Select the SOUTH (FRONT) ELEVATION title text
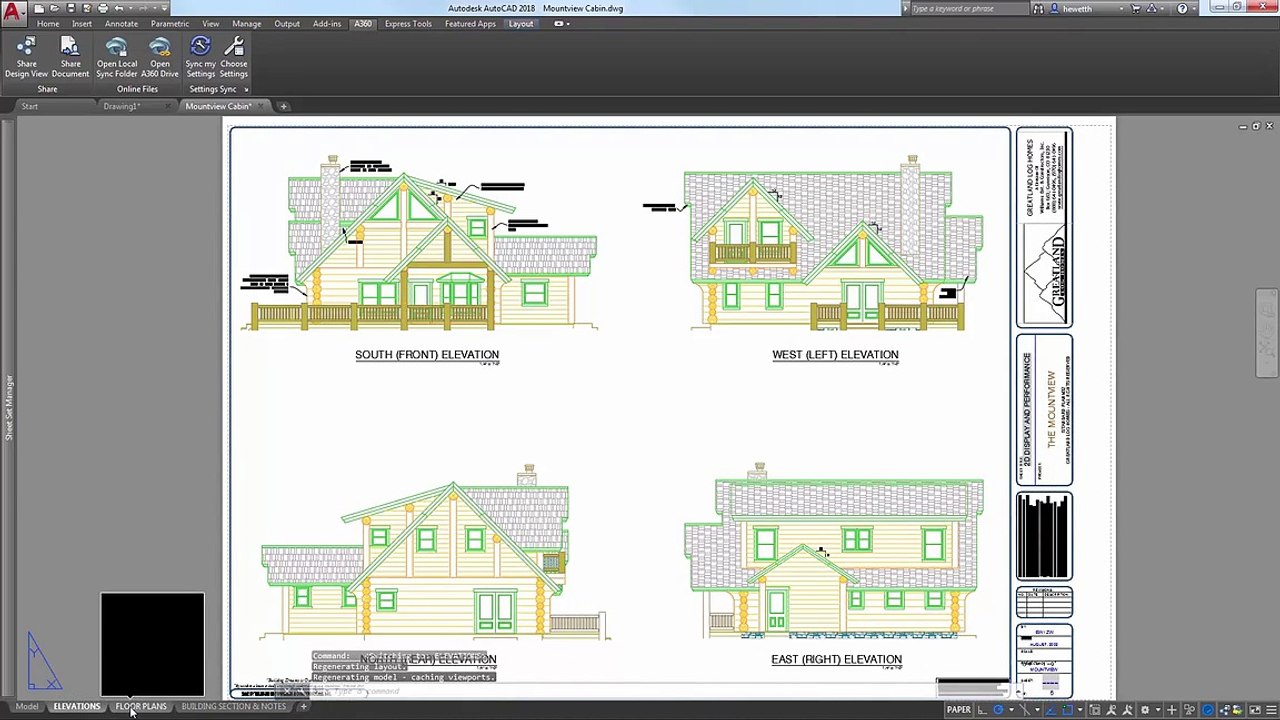Image resolution: width=1280 pixels, height=720 pixels. pos(427,354)
